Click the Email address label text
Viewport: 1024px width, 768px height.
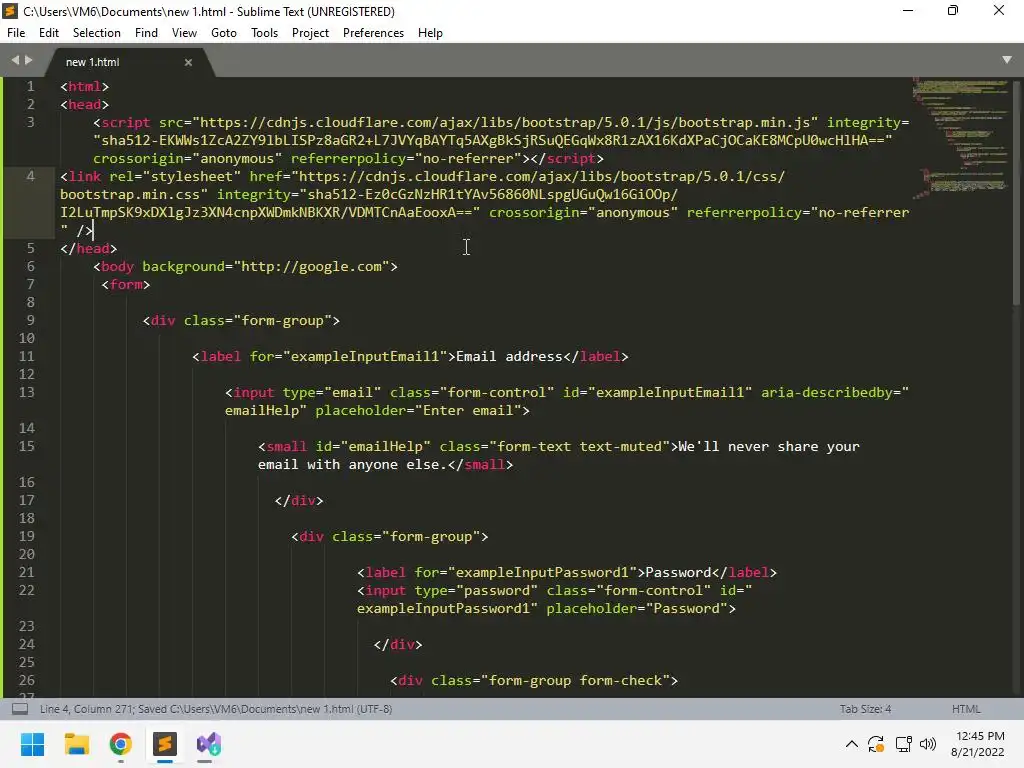point(509,357)
